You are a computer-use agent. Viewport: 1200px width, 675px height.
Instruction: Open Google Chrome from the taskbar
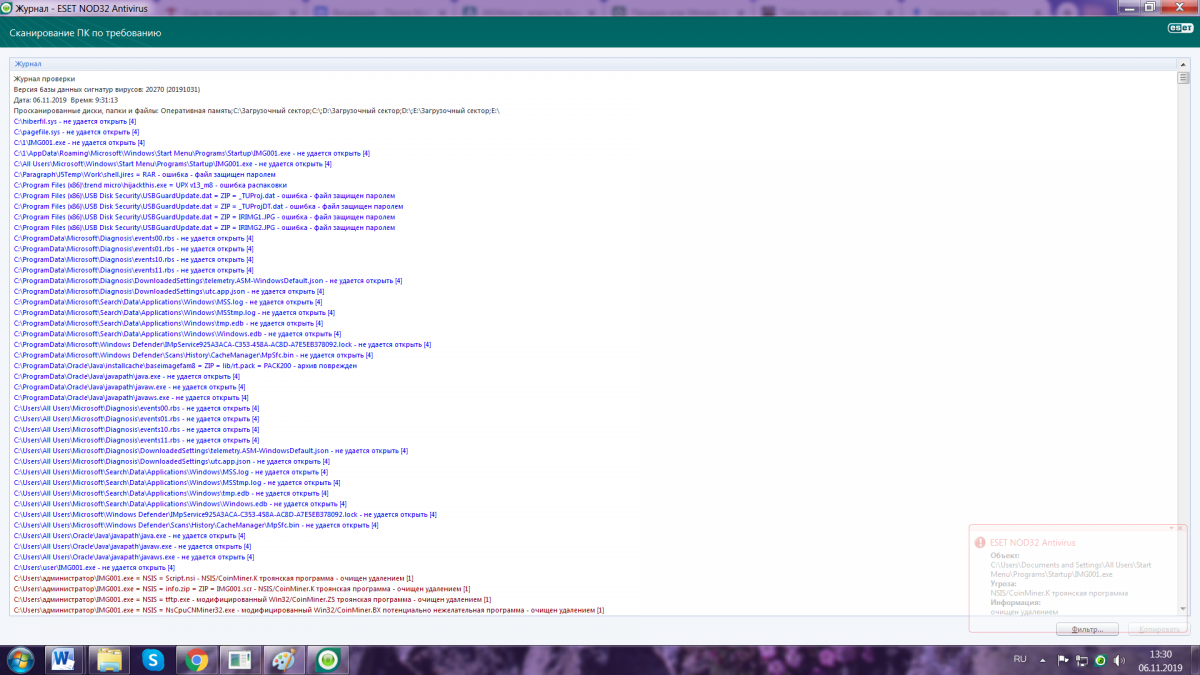(197, 659)
